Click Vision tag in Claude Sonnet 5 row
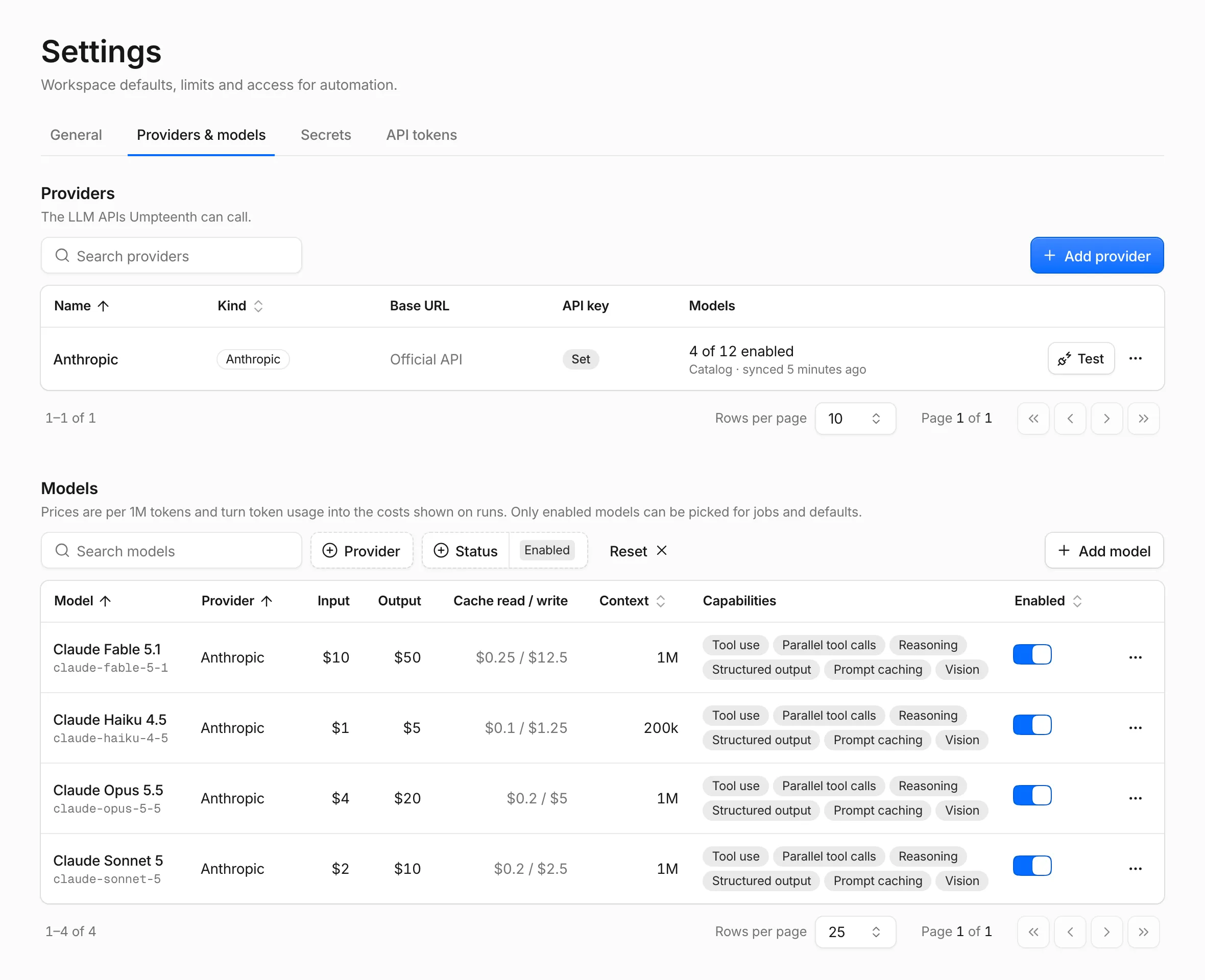The image size is (1205, 980). 961,880
